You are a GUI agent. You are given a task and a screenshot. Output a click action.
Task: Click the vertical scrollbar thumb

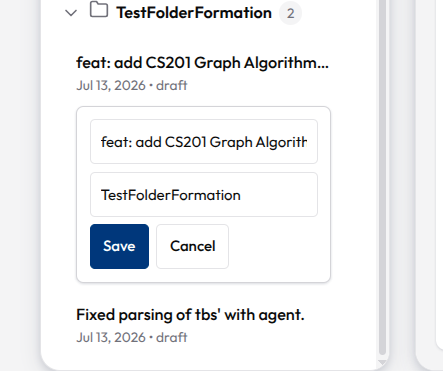(383, 177)
